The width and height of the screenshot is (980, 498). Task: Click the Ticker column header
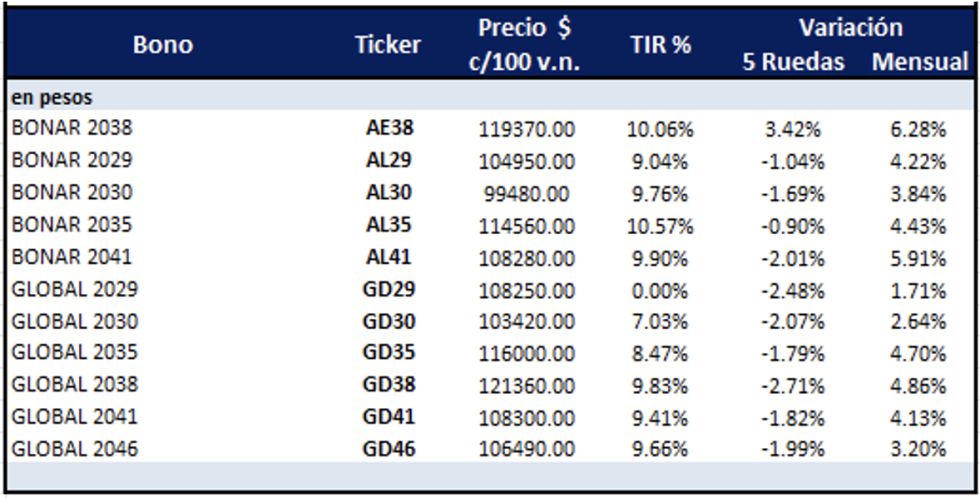point(388,45)
